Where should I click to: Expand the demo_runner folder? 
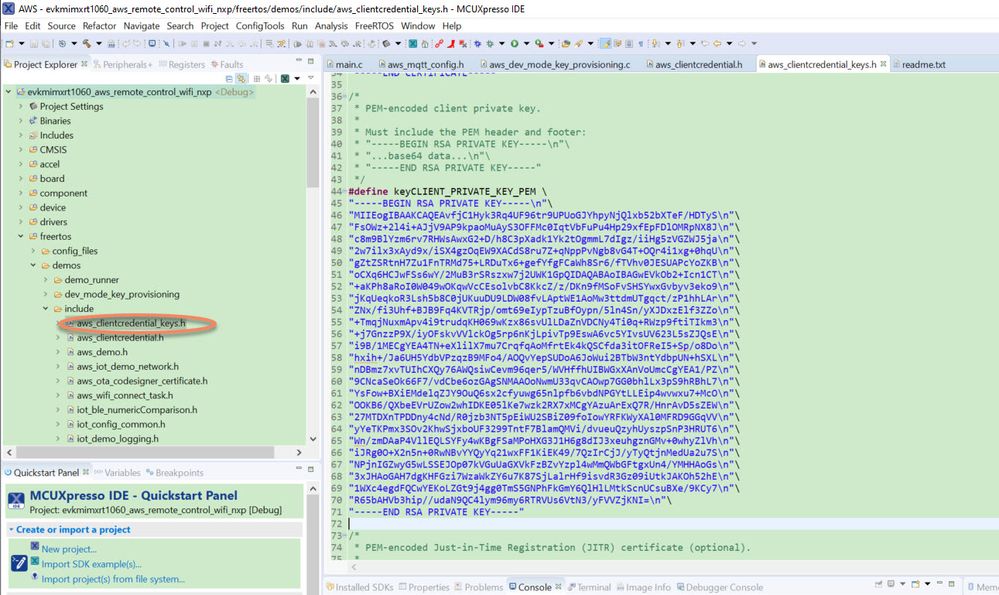tap(45, 280)
